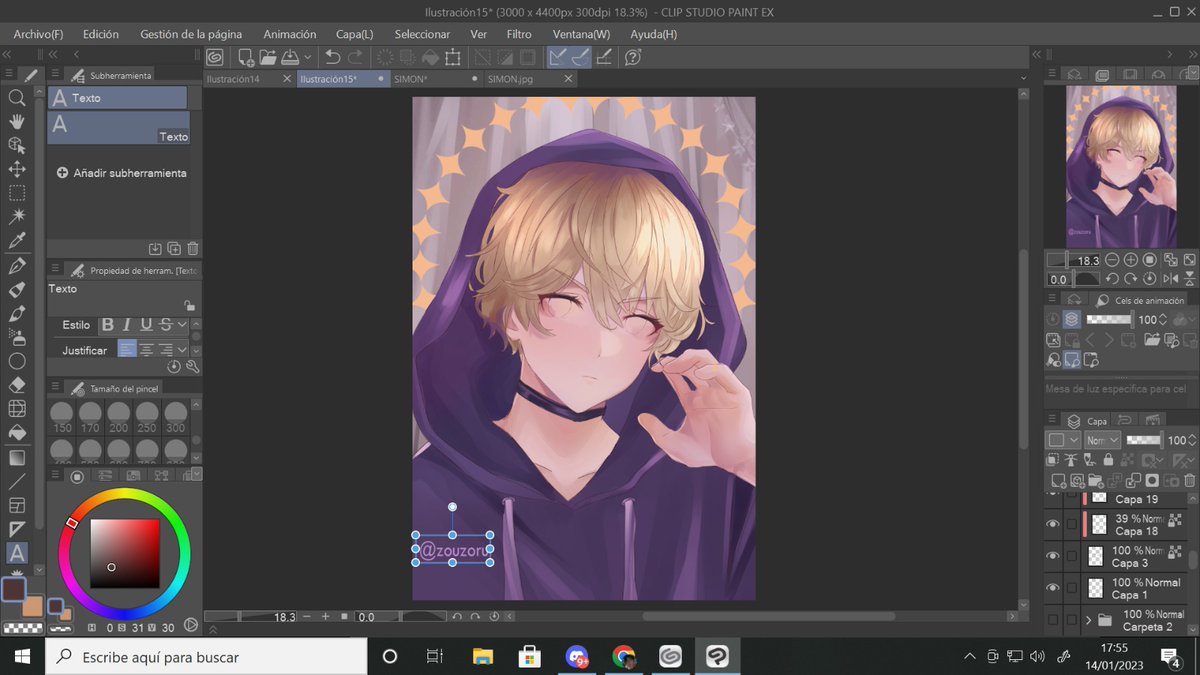Expand the Justificar options dropdown

[182, 350]
